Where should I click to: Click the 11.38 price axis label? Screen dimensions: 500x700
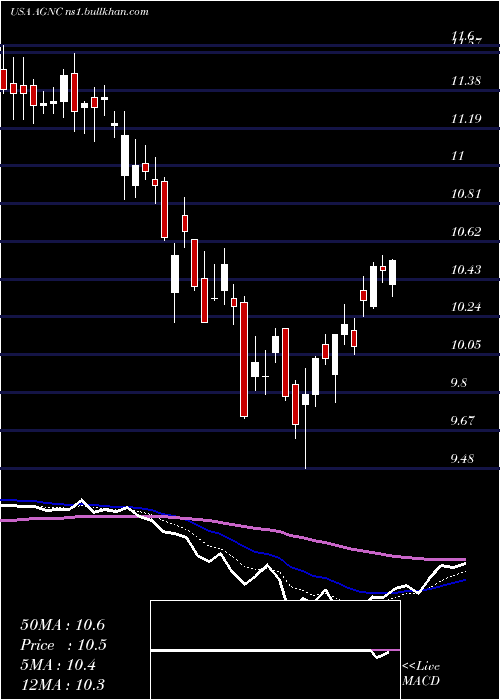466,81
